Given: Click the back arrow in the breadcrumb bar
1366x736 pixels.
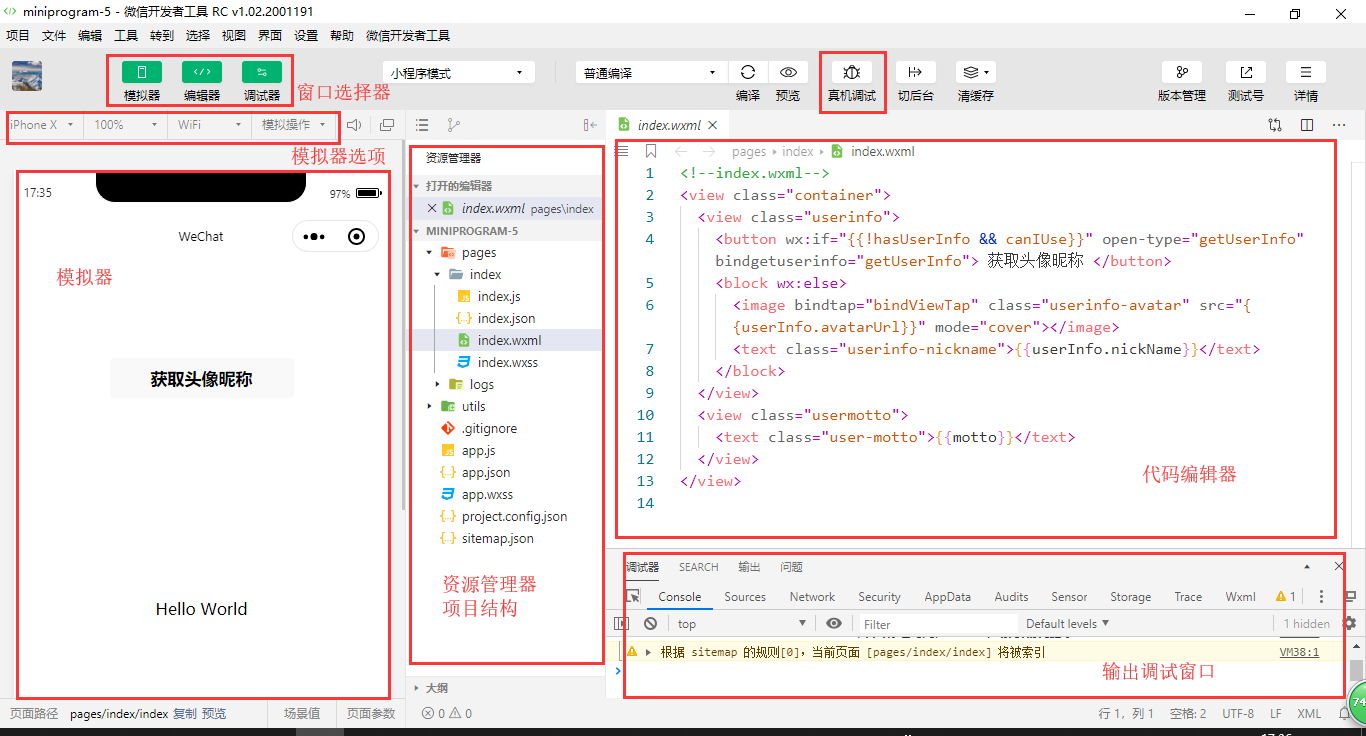Looking at the screenshot, I should tap(680, 151).
